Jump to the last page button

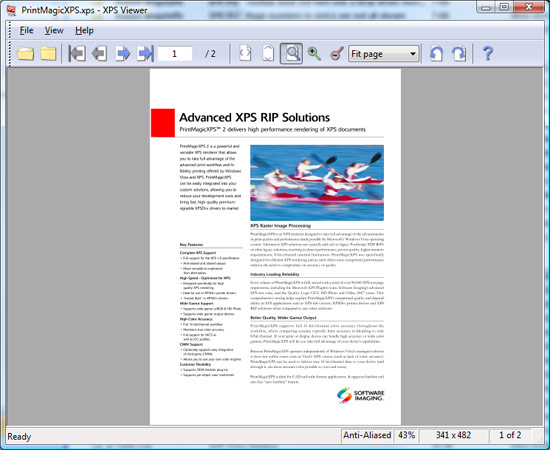tap(146, 54)
